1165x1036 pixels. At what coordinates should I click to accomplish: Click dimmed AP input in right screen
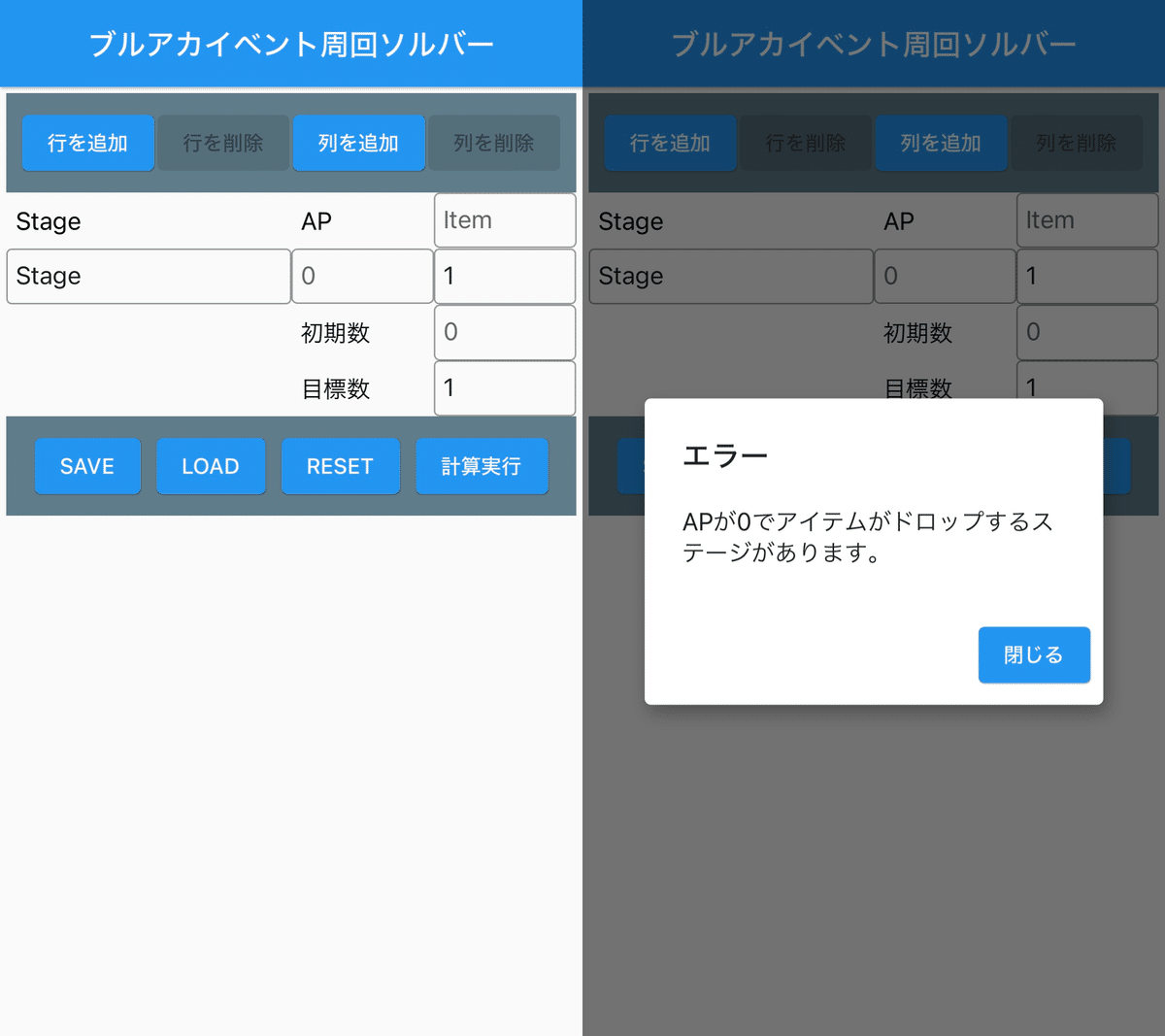(x=945, y=276)
